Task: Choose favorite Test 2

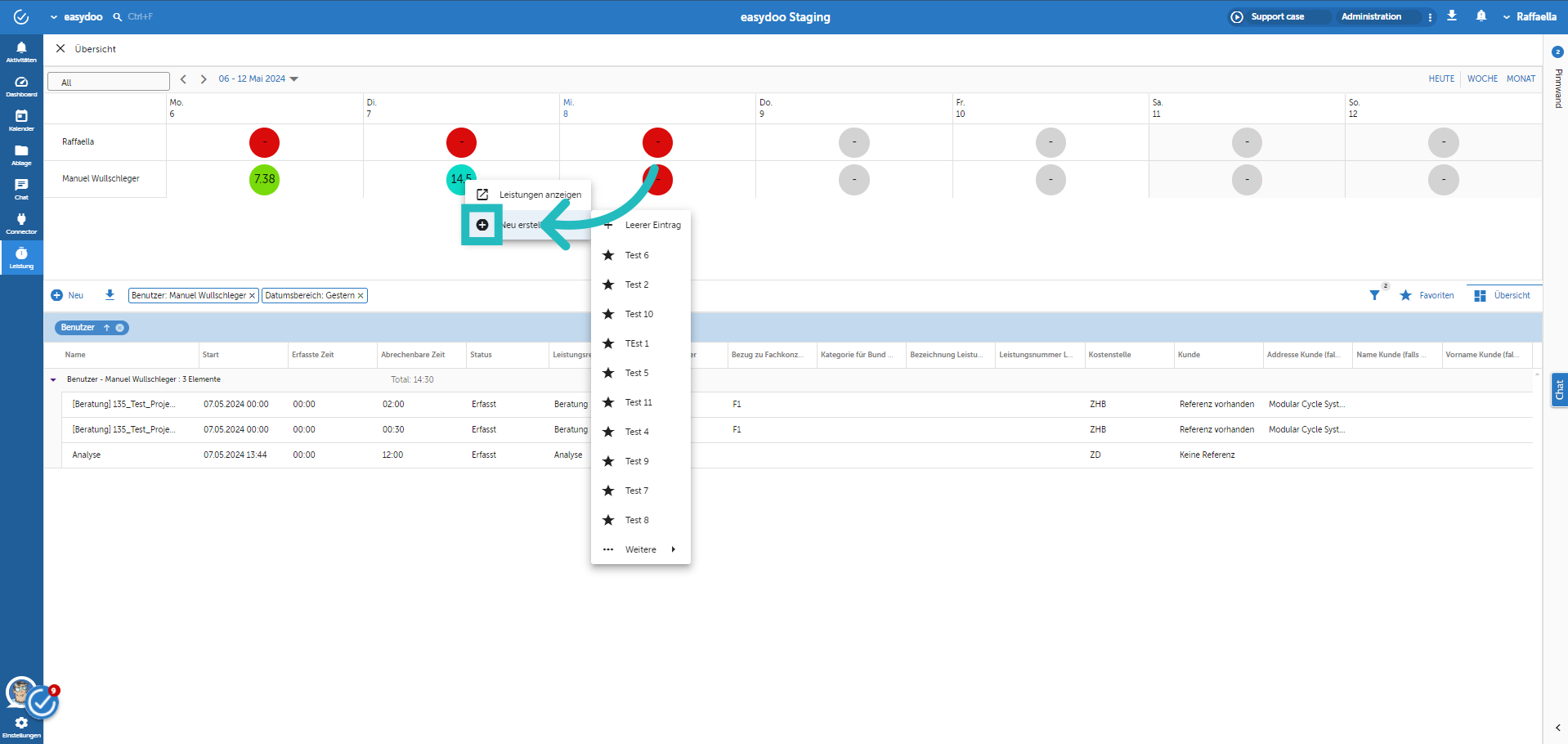Action: [x=641, y=285]
